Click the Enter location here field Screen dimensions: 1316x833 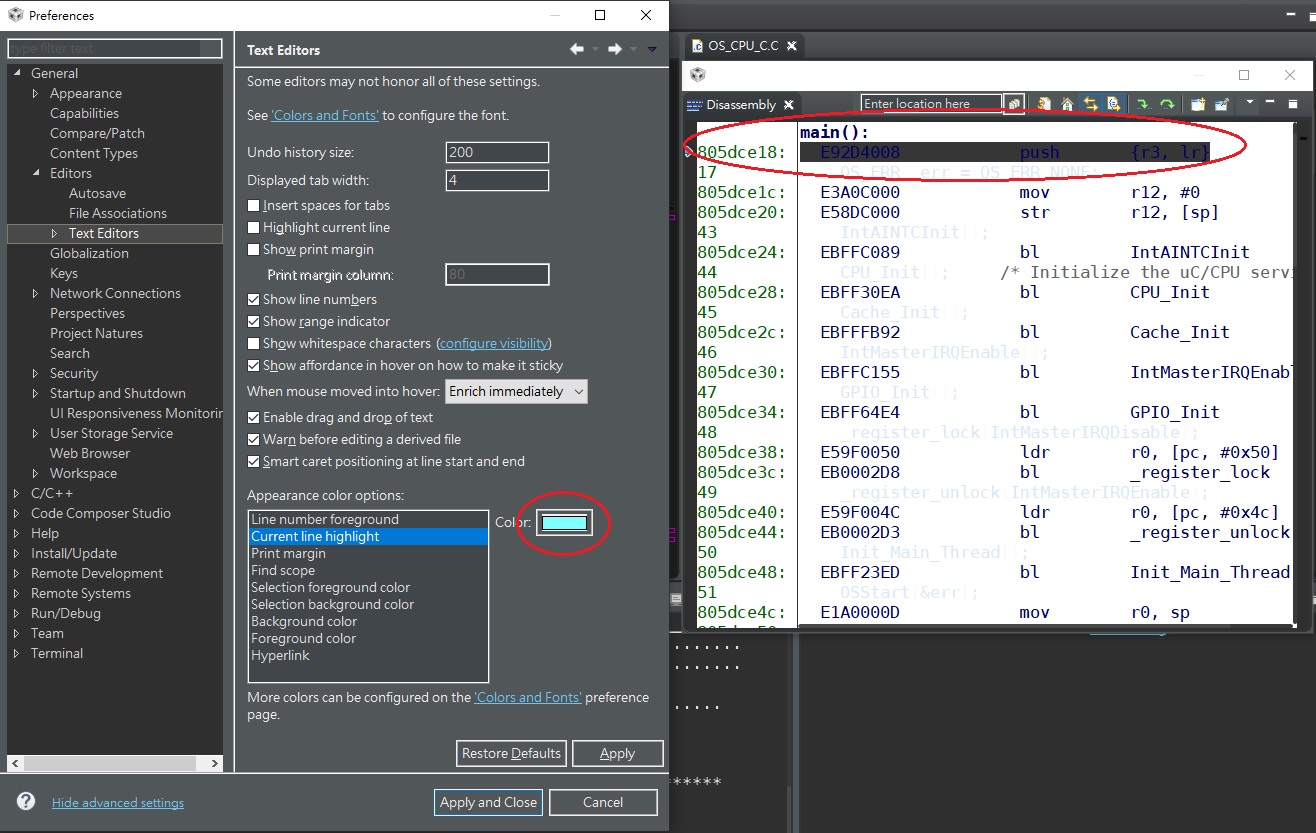coord(931,104)
